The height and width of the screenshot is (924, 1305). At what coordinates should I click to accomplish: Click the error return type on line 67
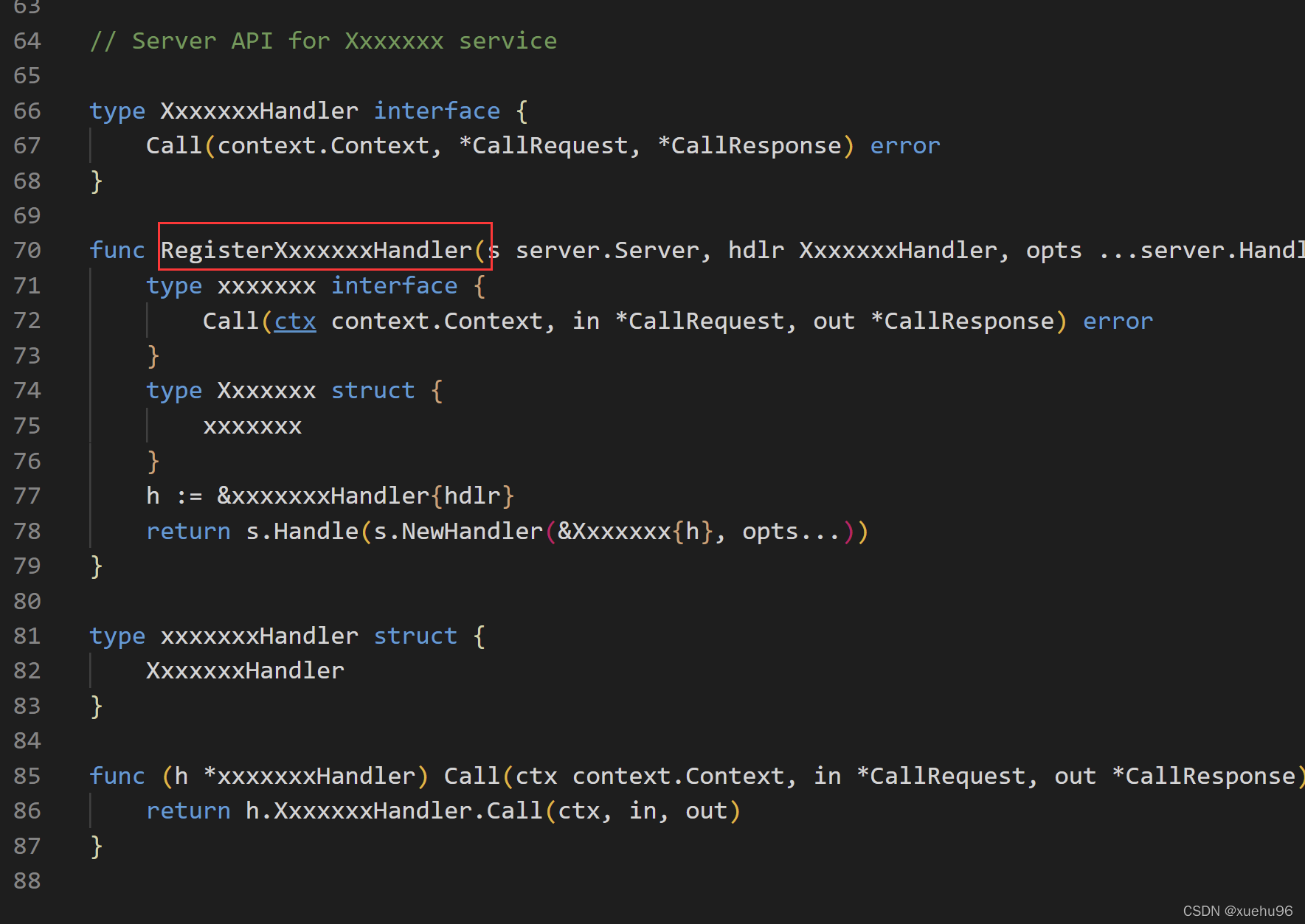[905, 145]
